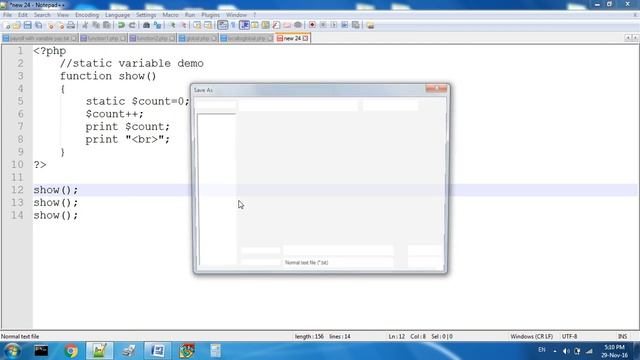
Task: Click the Synchronize vertical scrolling icon
Action: pyautogui.click(x=197, y=25)
